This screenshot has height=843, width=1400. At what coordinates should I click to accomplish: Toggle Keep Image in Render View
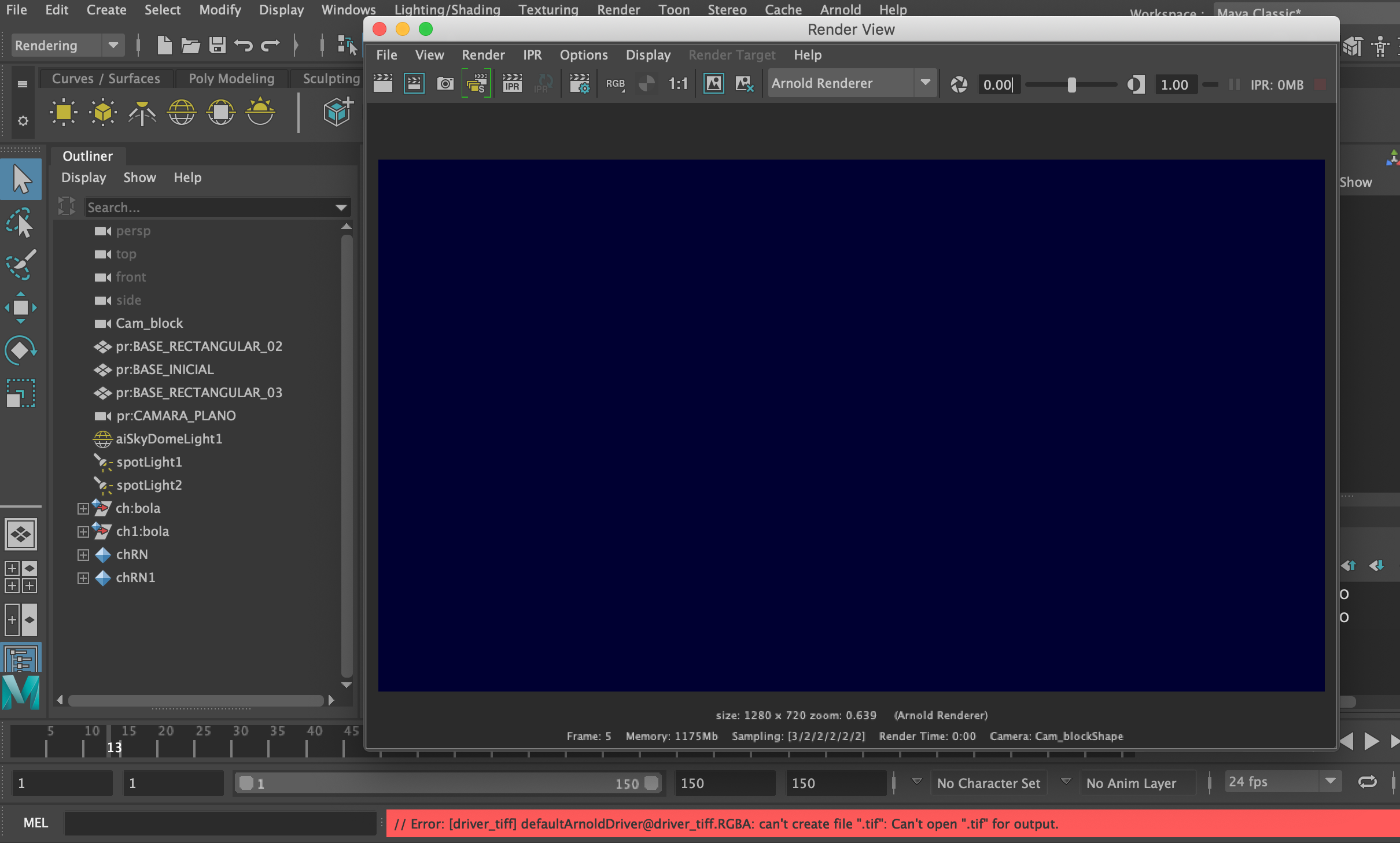[714, 84]
